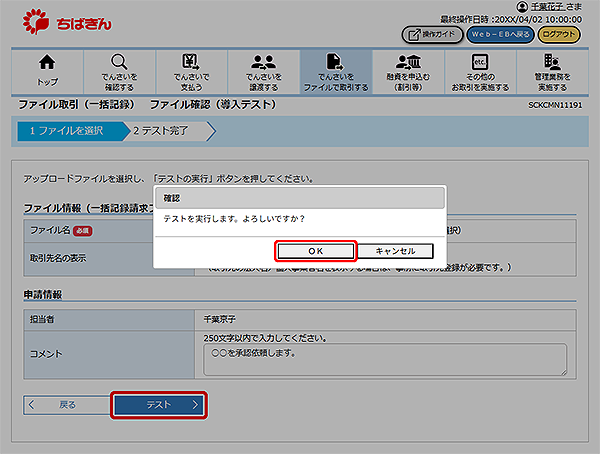Confirm the test with OK
Screen dimensions: 600x454
(314, 250)
